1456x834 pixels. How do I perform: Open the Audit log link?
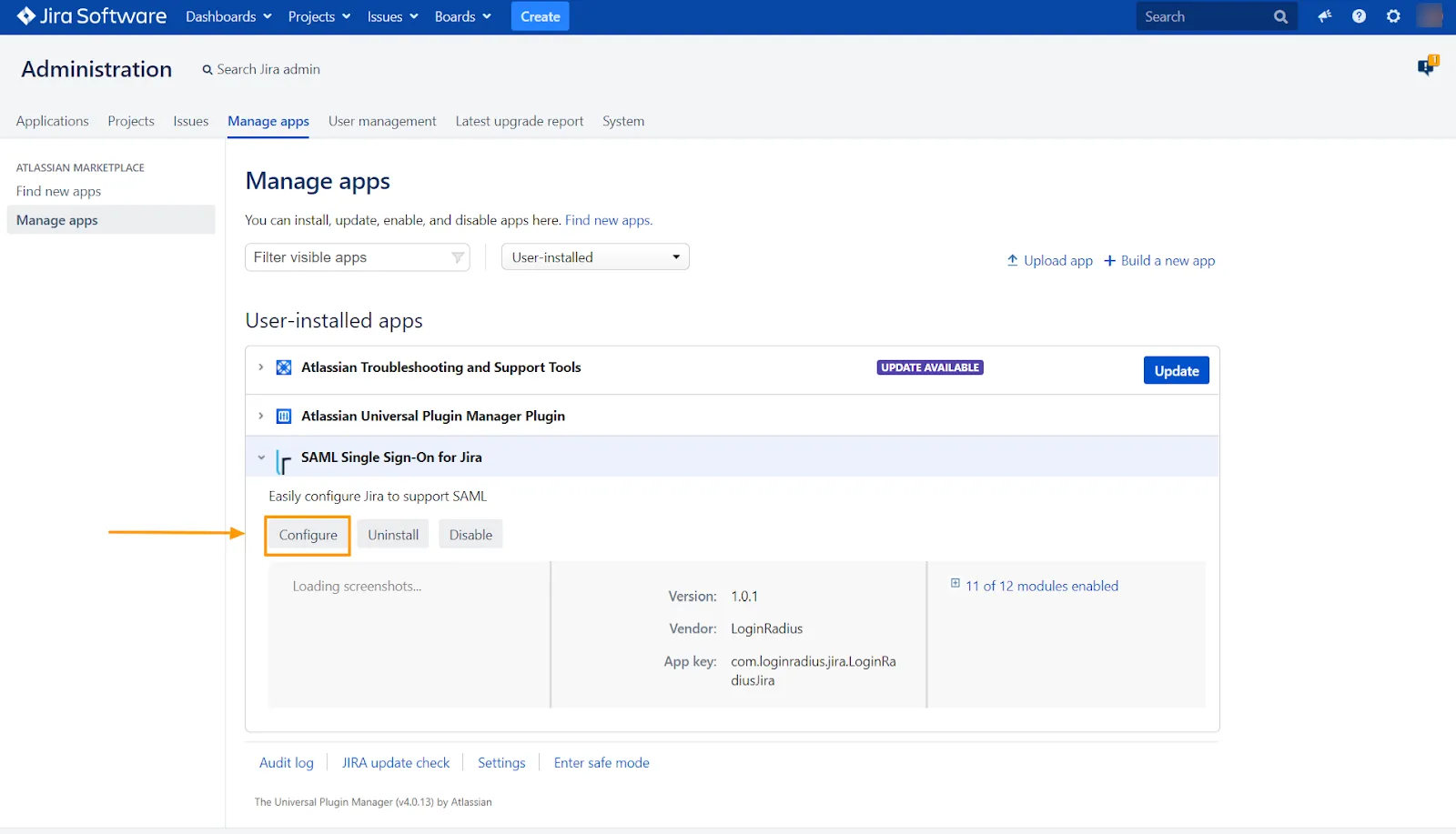[287, 763]
